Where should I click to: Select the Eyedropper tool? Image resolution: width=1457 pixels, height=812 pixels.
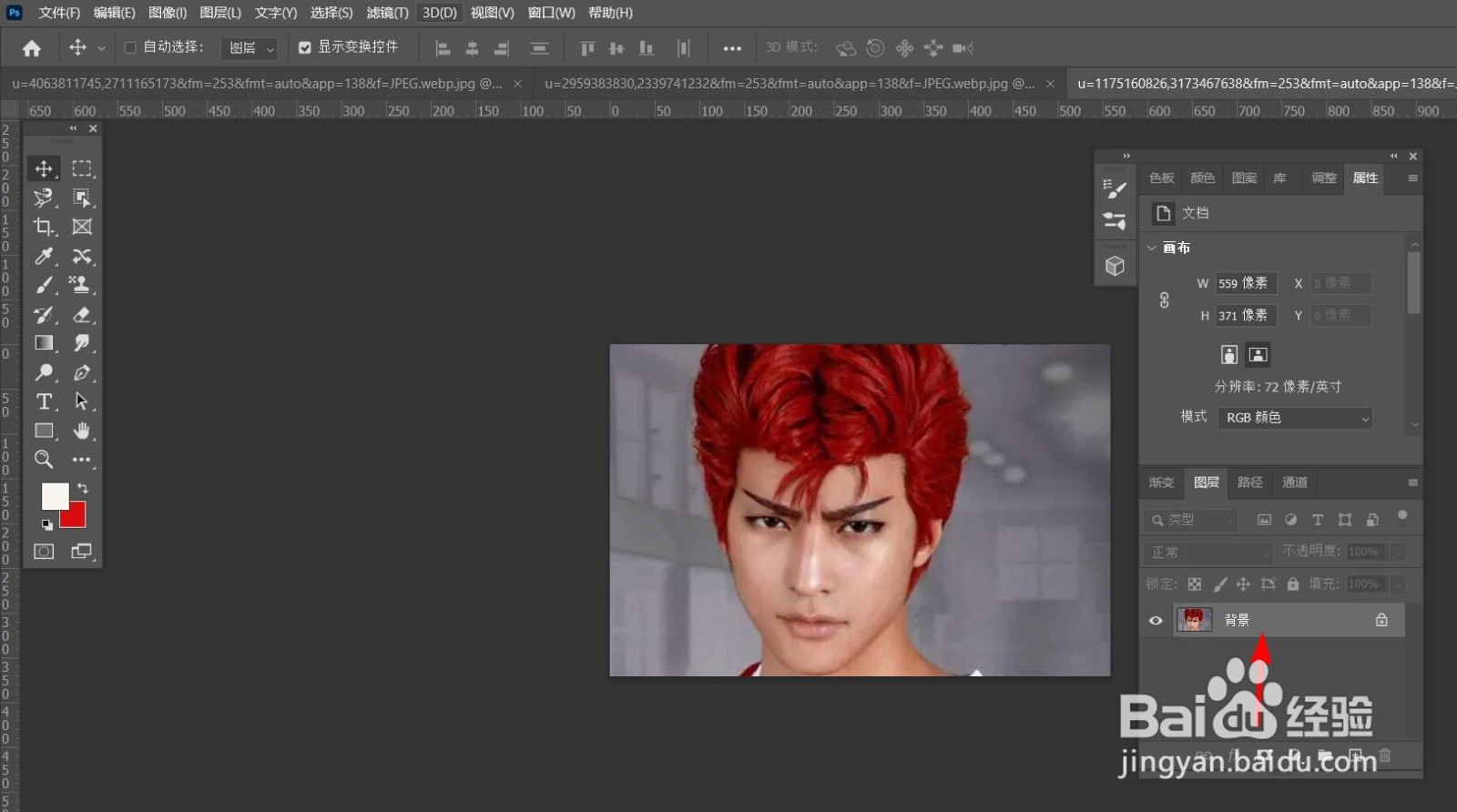(x=43, y=256)
